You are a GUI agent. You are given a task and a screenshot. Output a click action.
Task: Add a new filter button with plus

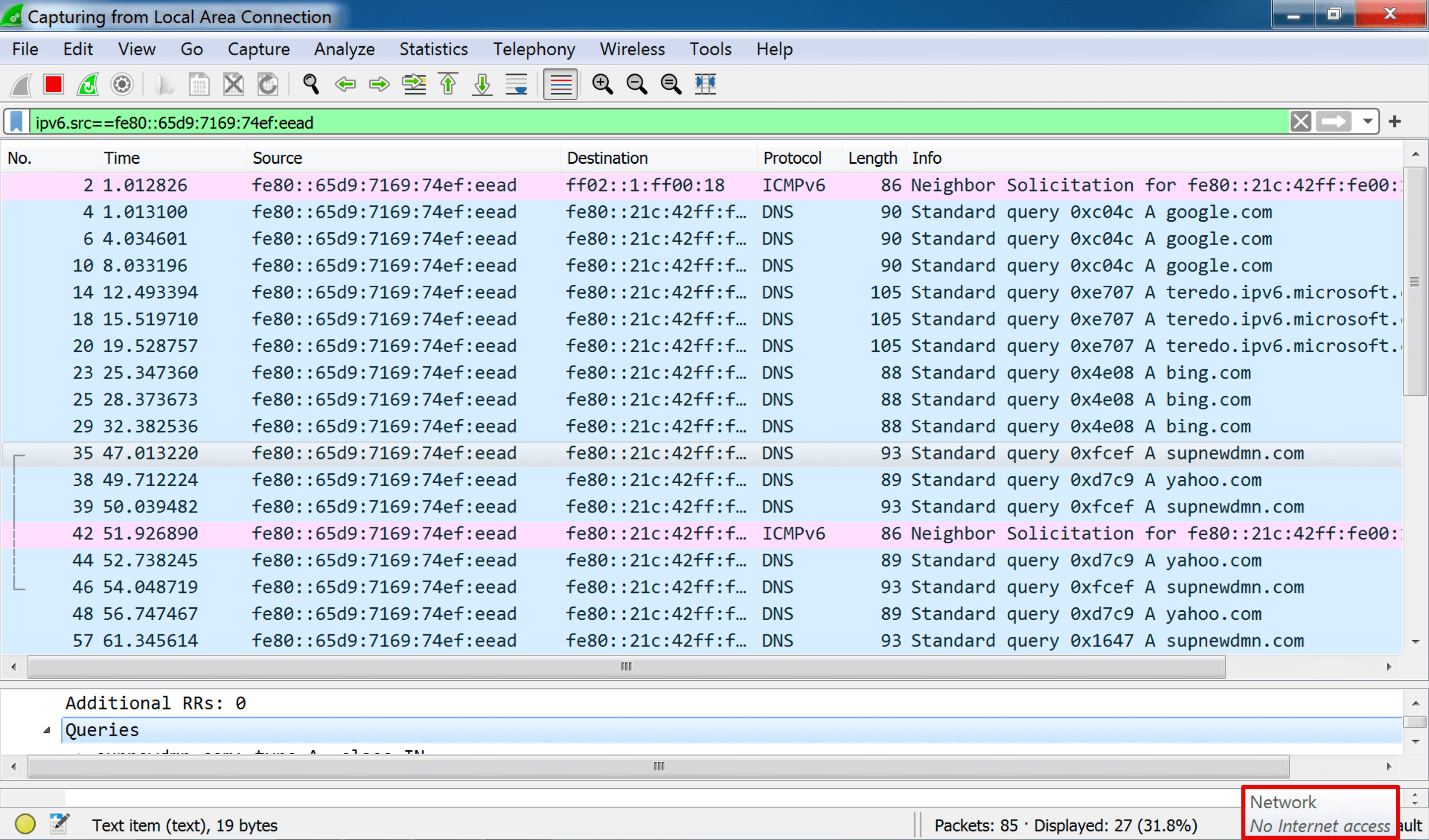click(1395, 121)
